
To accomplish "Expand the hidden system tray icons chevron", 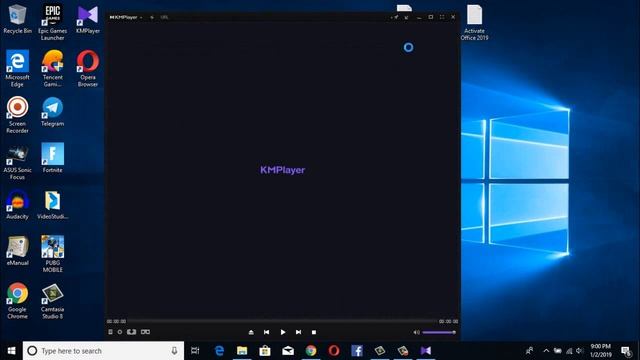I will click(x=546, y=351).
